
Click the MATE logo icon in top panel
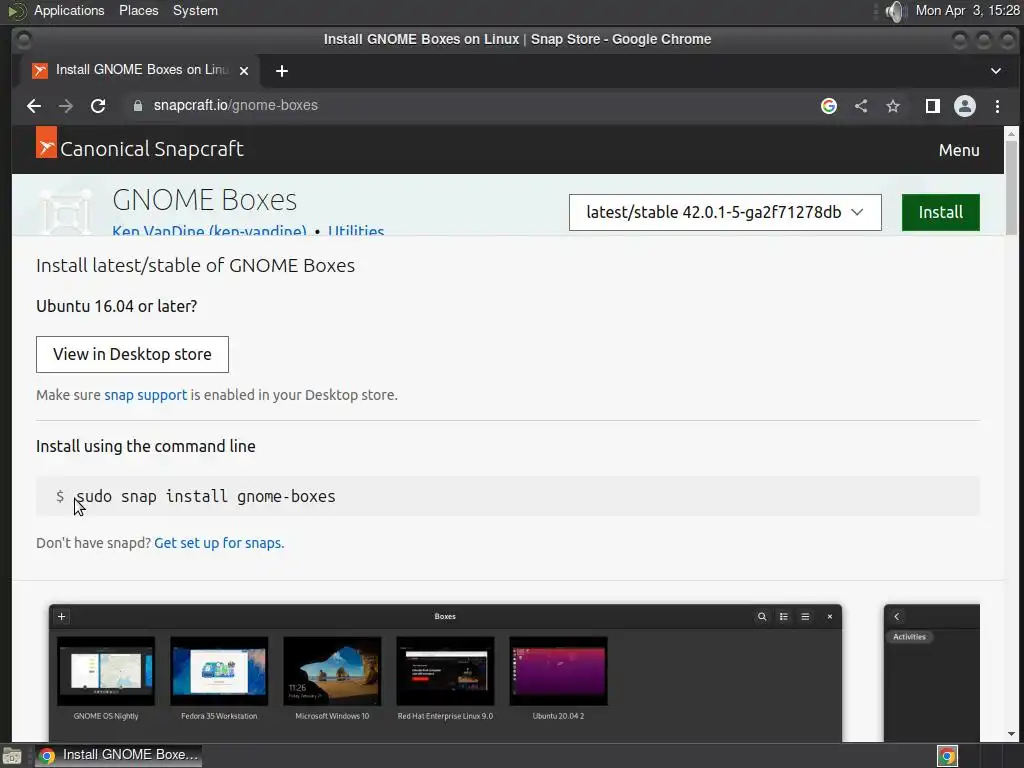pyautogui.click(x=16, y=11)
